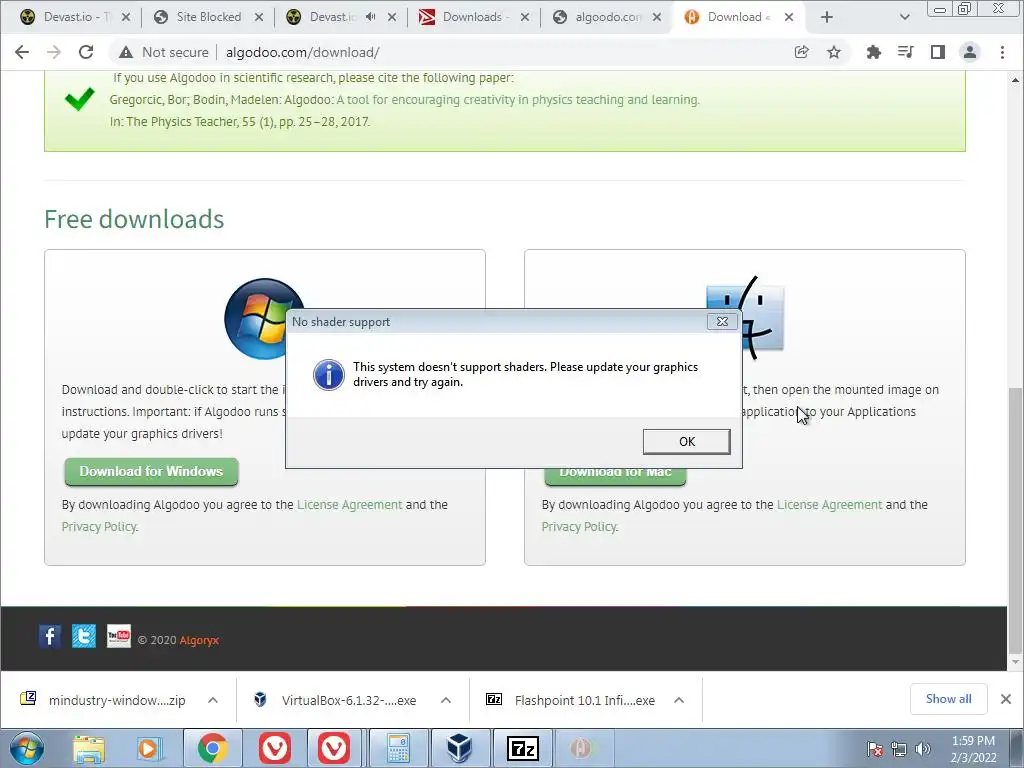Open the License Agreement link under Windows download
Viewport: 1024px width, 768px height.
click(x=349, y=505)
